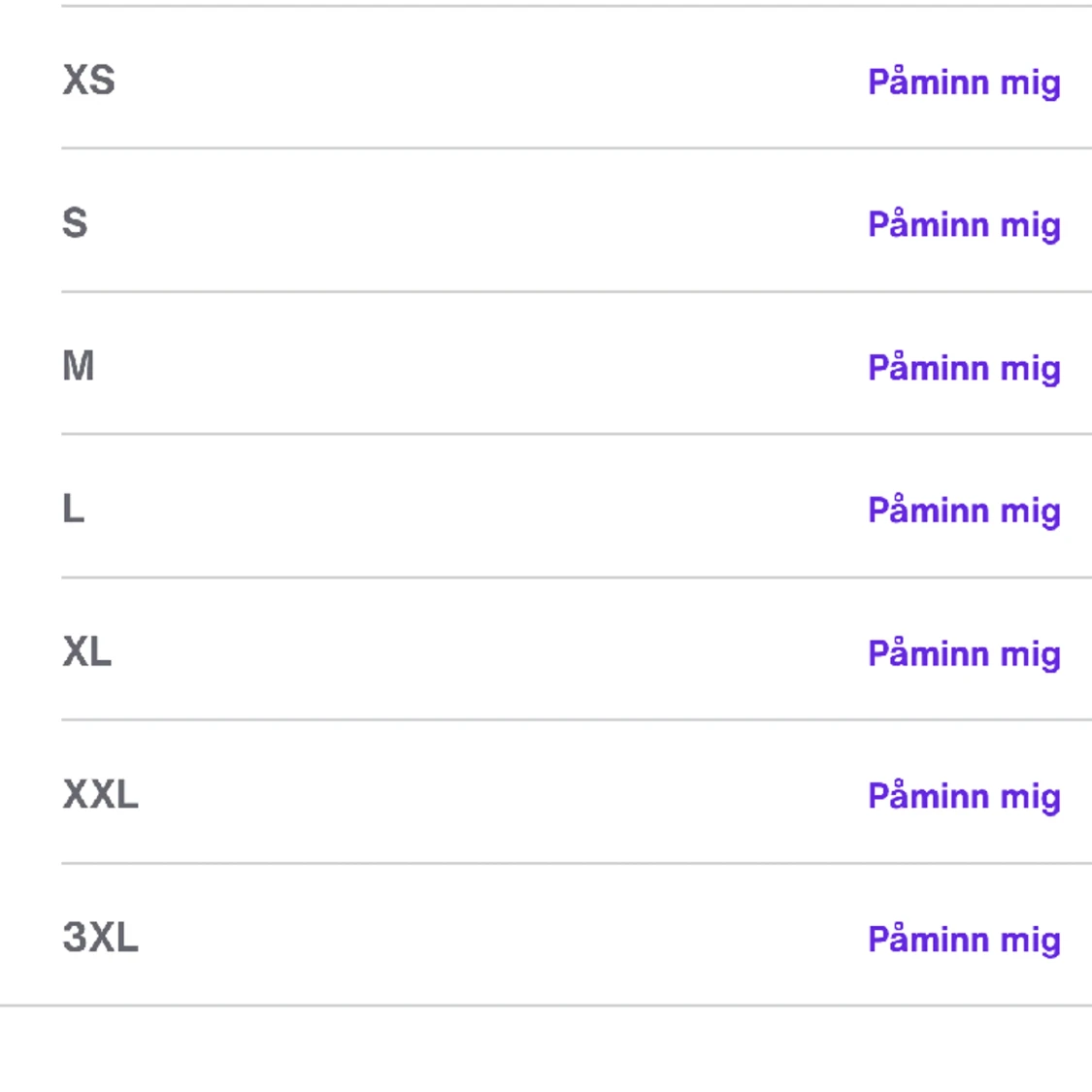This screenshot has width=1092, height=1092.
Task: Request a restock reminder for size M
Action: click(x=963, y=369)
